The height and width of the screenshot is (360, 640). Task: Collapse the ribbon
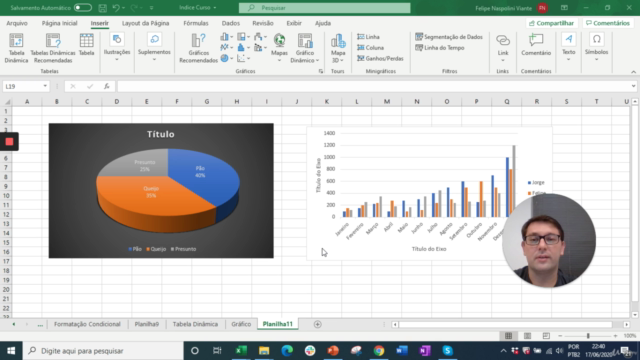(x=633, y=71)
